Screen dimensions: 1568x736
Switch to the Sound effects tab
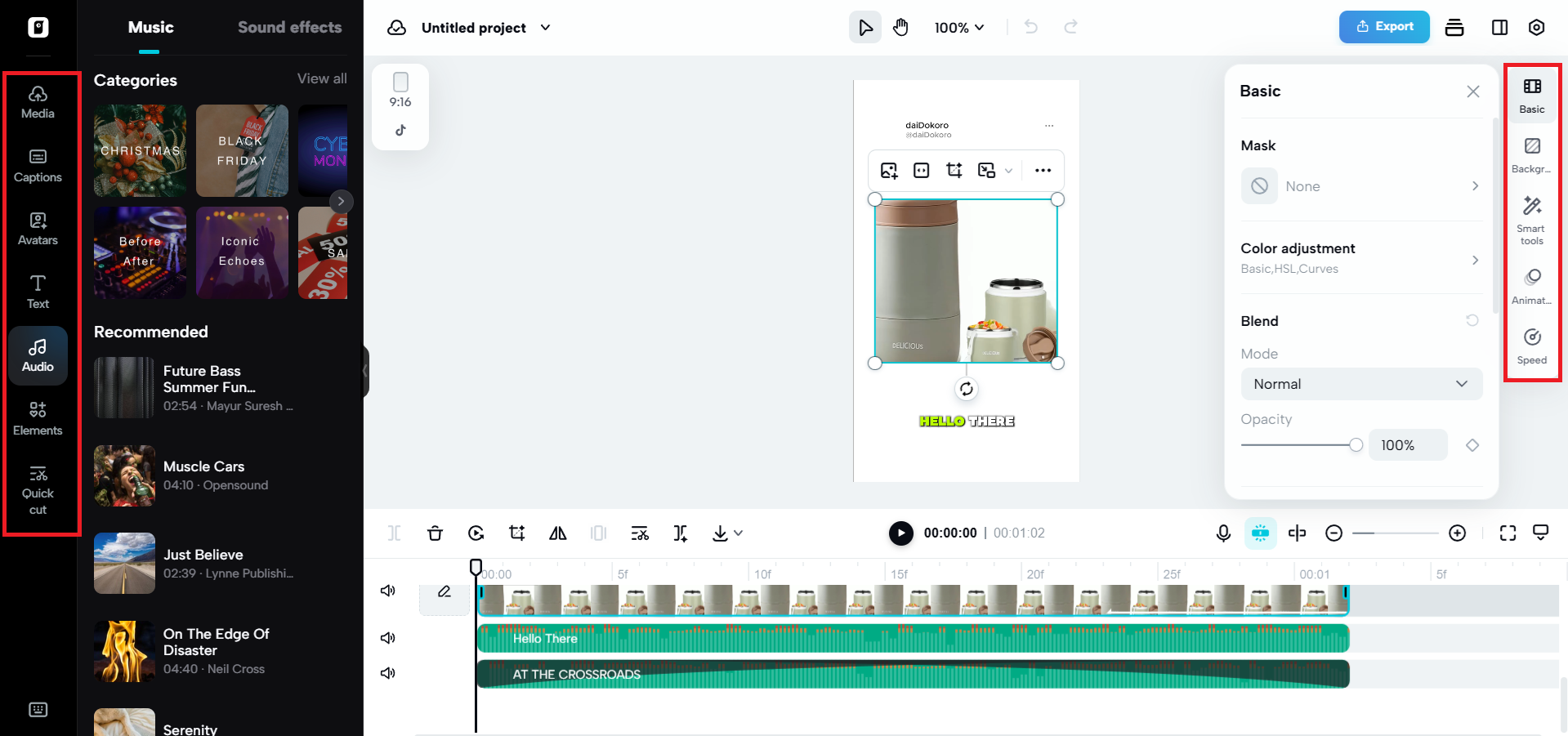pos(290,27)
